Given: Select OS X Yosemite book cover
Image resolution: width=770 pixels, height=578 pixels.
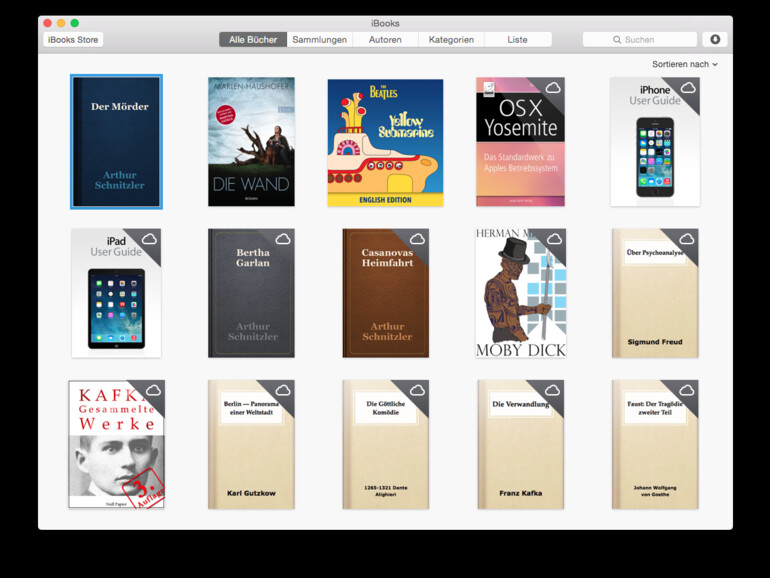Looking at the screenshot, I should pyautogui.click(x=520, y=142).
